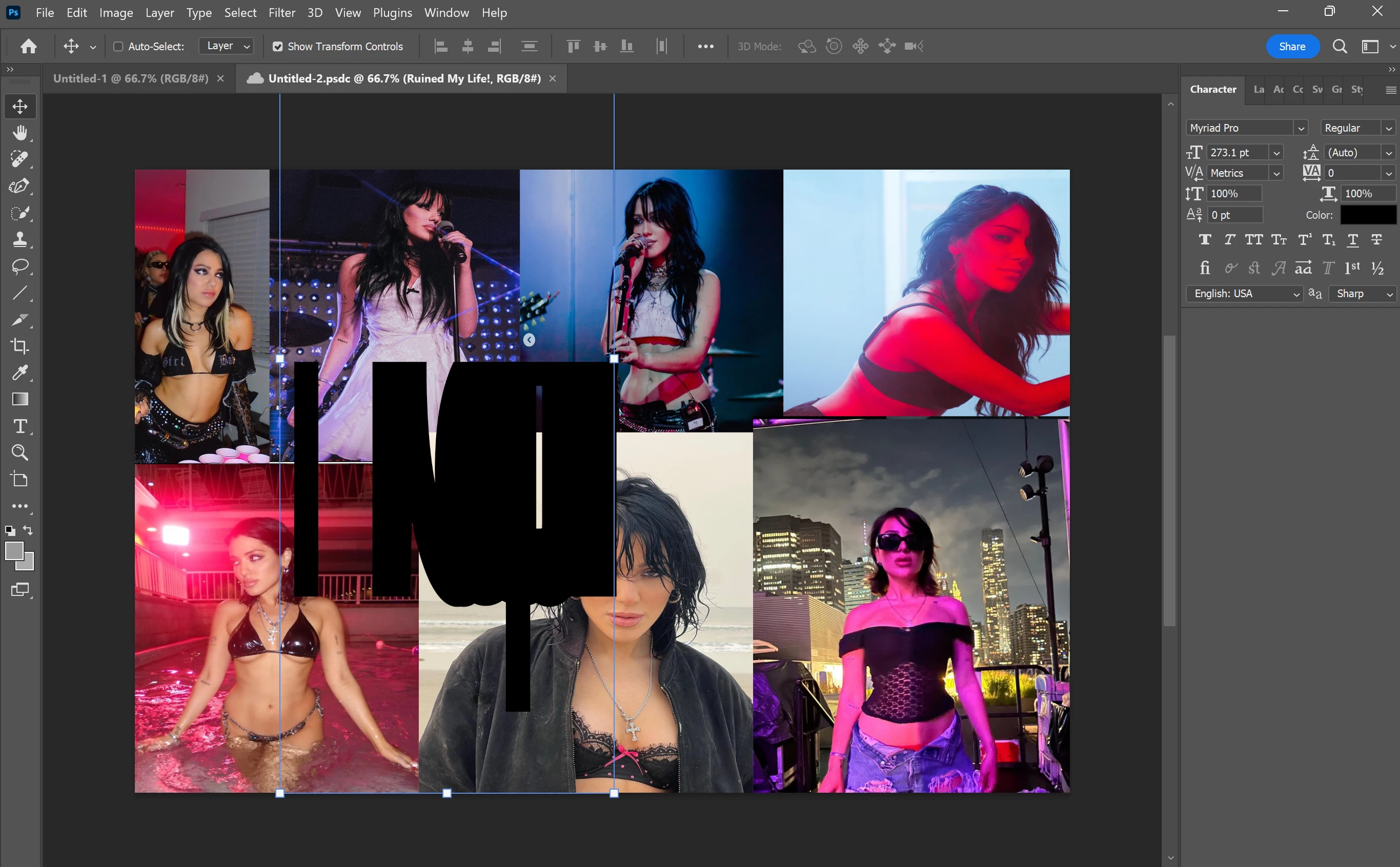Open the Sharp anti-aliasing dropdown
Screen dimensions: 1400x867
[x=1363, y=294]
